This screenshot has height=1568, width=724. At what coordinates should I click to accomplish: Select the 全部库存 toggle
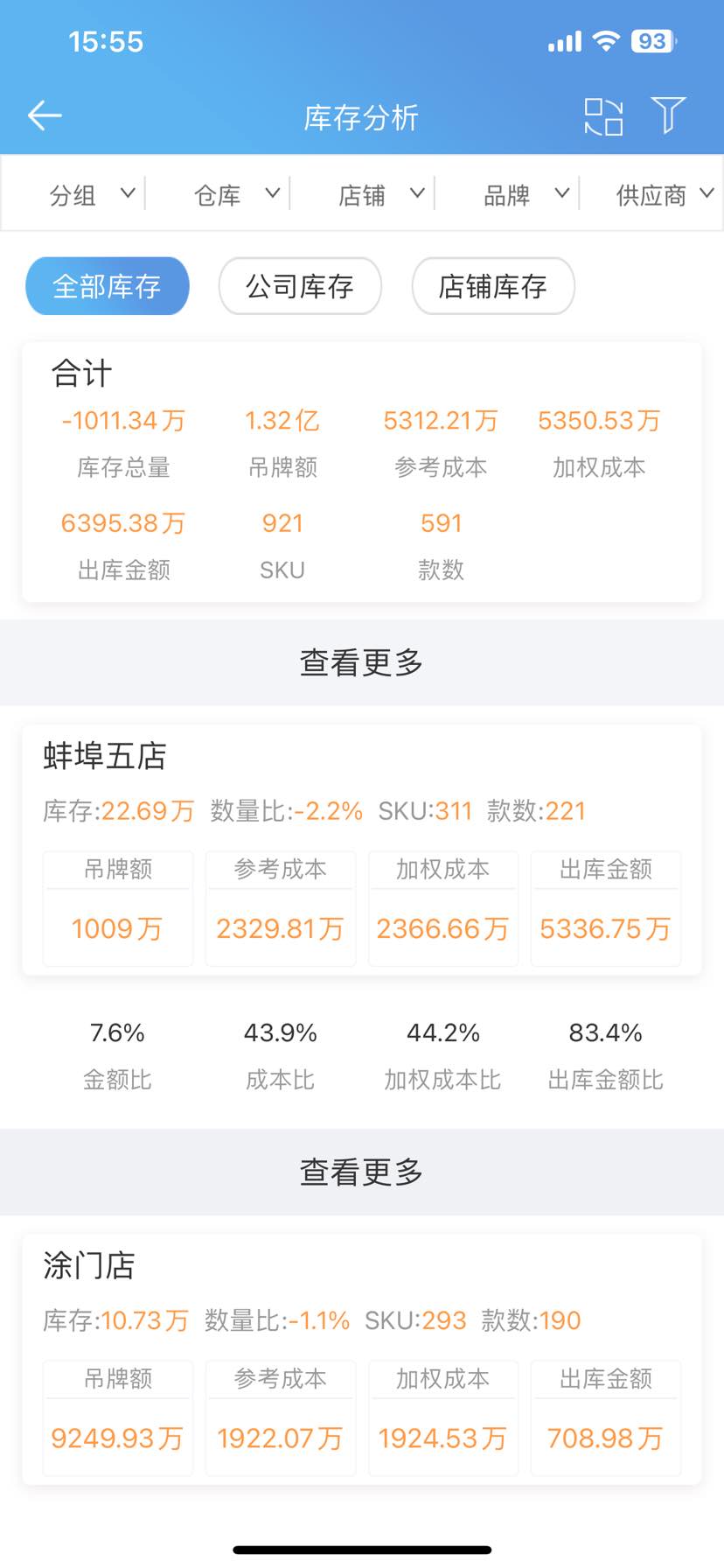tap(108, 286)
